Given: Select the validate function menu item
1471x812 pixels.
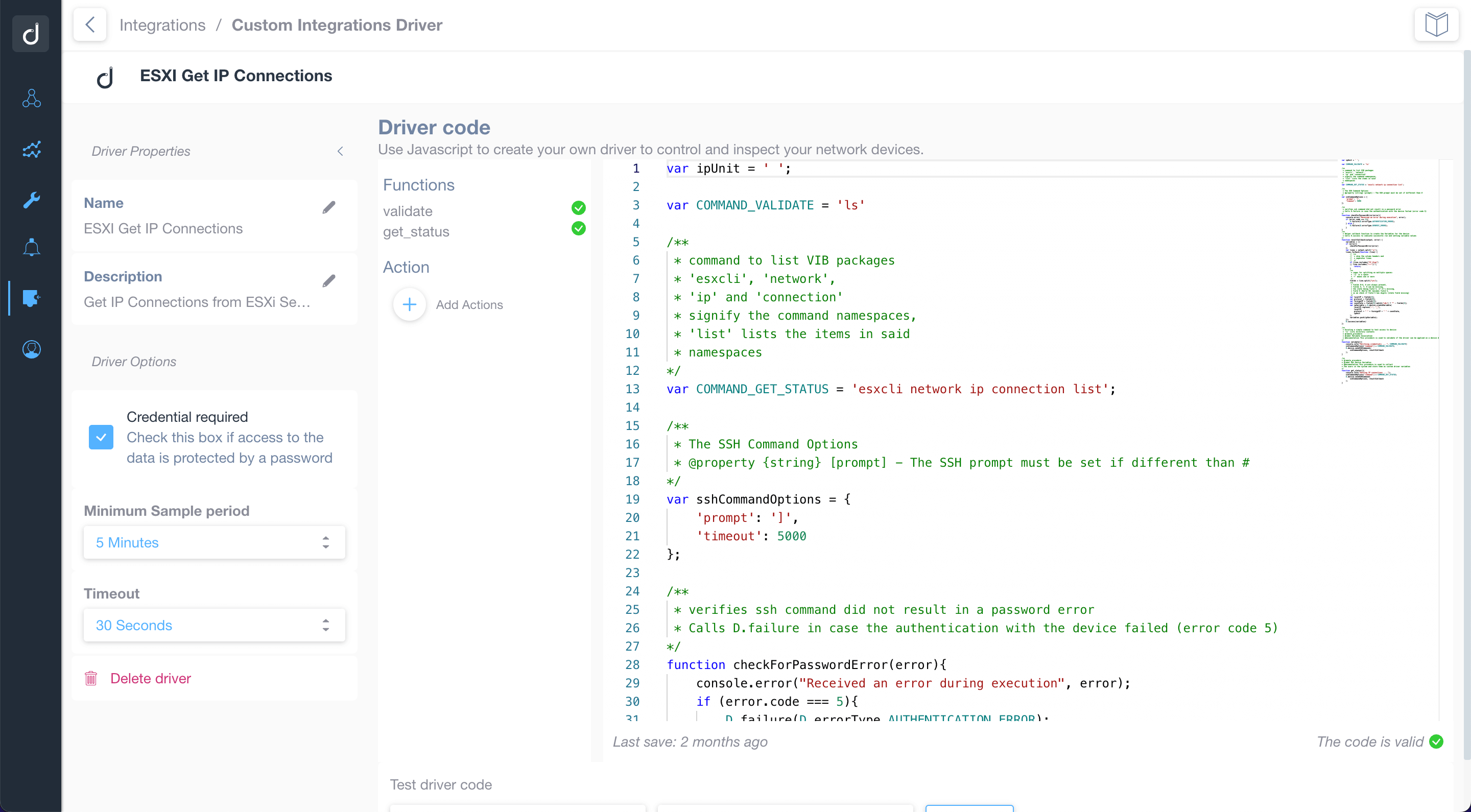Looking at the screenshot, I should tap(407, 210).
